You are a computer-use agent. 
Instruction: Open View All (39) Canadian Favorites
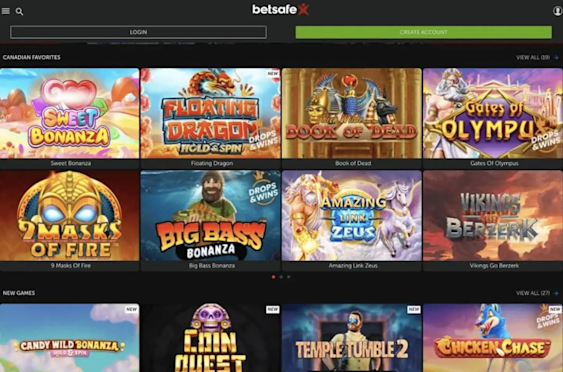[x=533, y=57]
